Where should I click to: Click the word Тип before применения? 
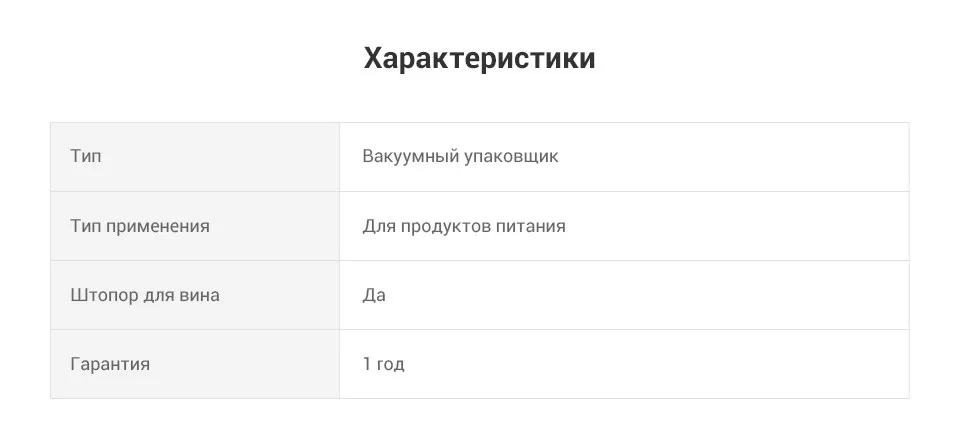pos(86,226)
